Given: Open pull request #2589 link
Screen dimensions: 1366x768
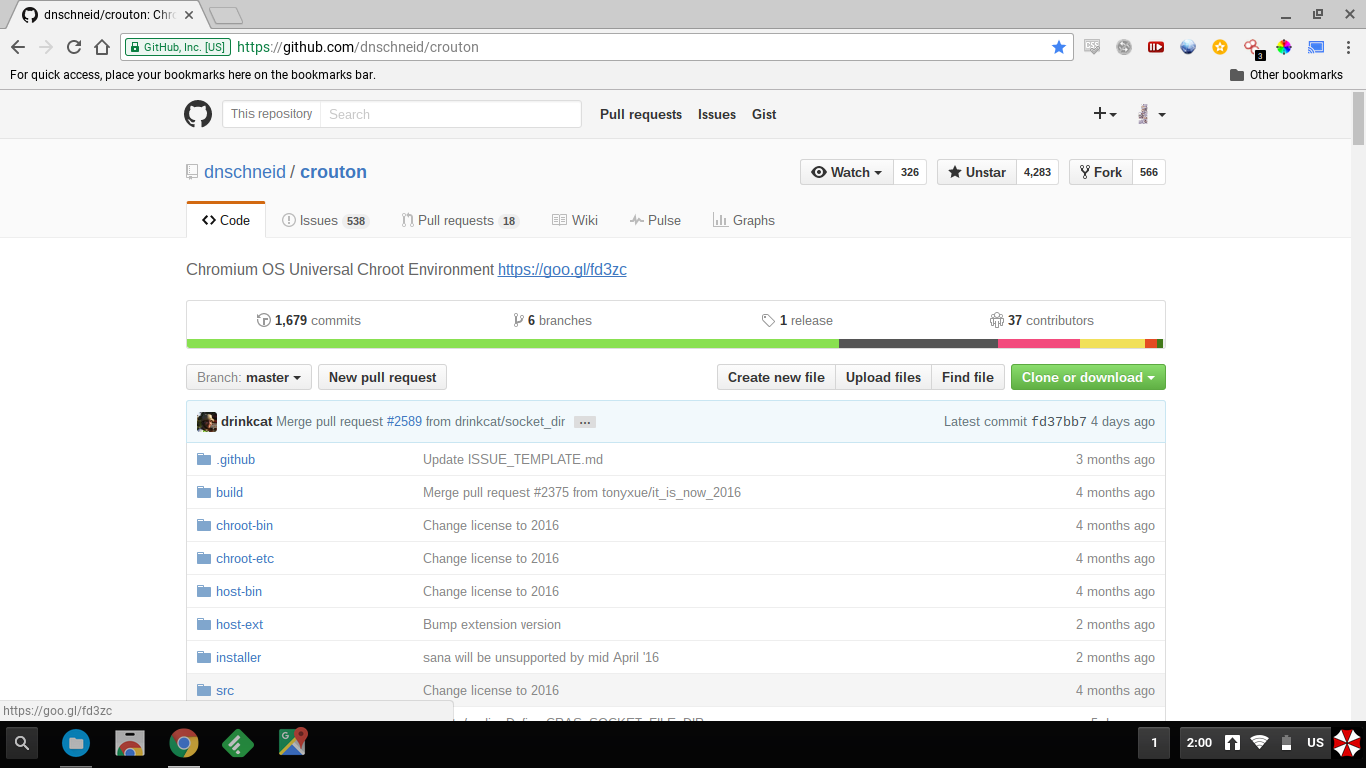Looking at the screenshot, I should click(404, 421).
